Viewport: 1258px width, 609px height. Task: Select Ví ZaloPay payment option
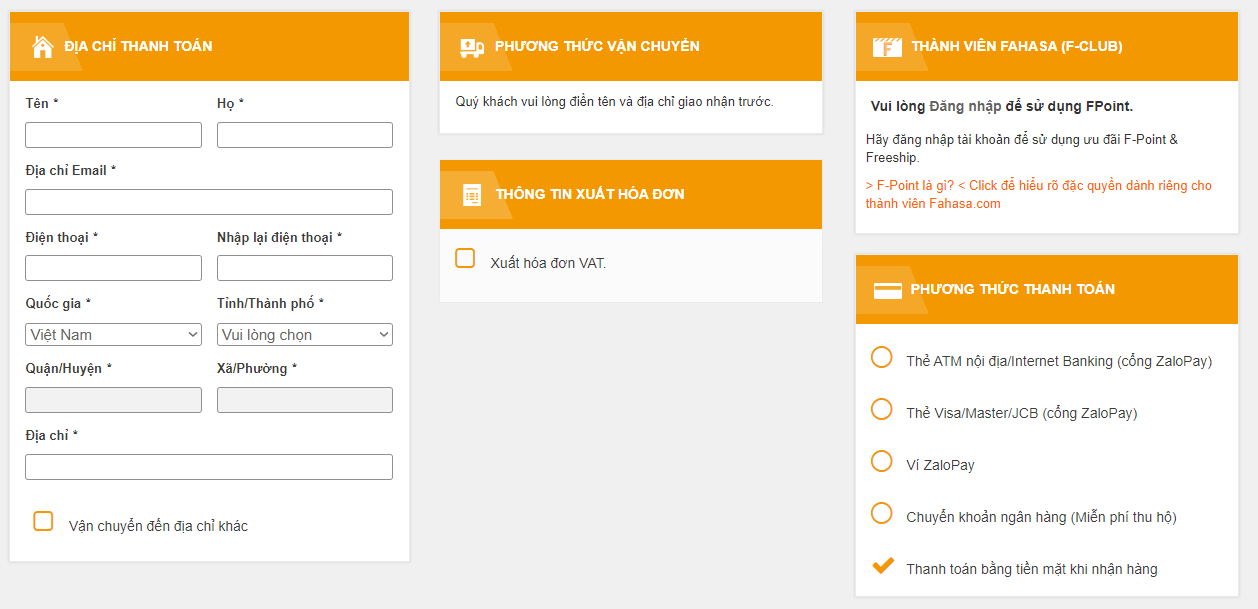click(881, 461)
